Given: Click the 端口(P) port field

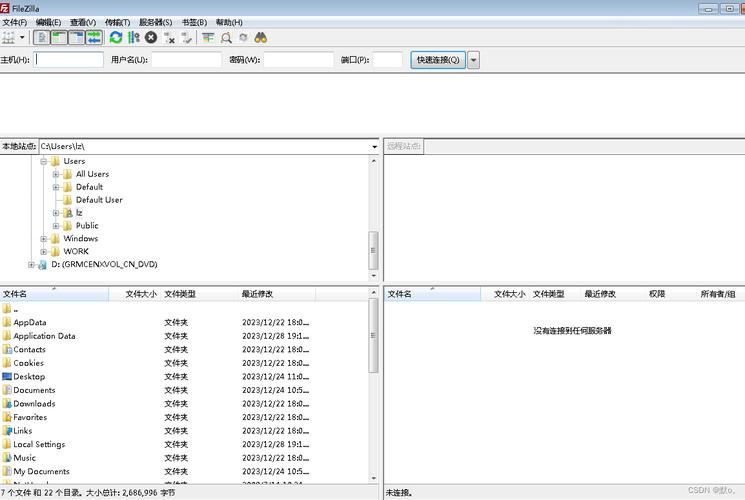Looking at the screenshot, I should pos(388,60).
